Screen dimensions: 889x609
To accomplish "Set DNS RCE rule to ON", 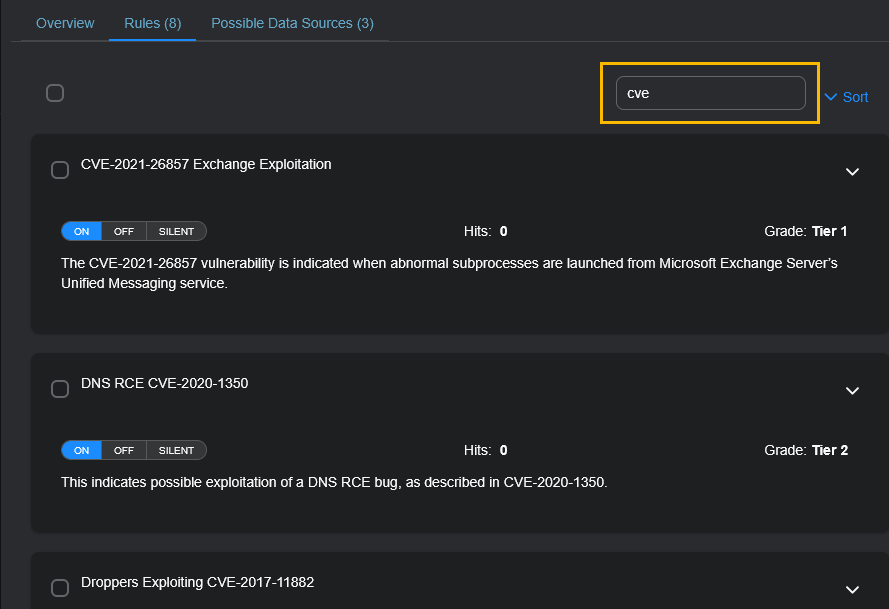I will point(82,450).
